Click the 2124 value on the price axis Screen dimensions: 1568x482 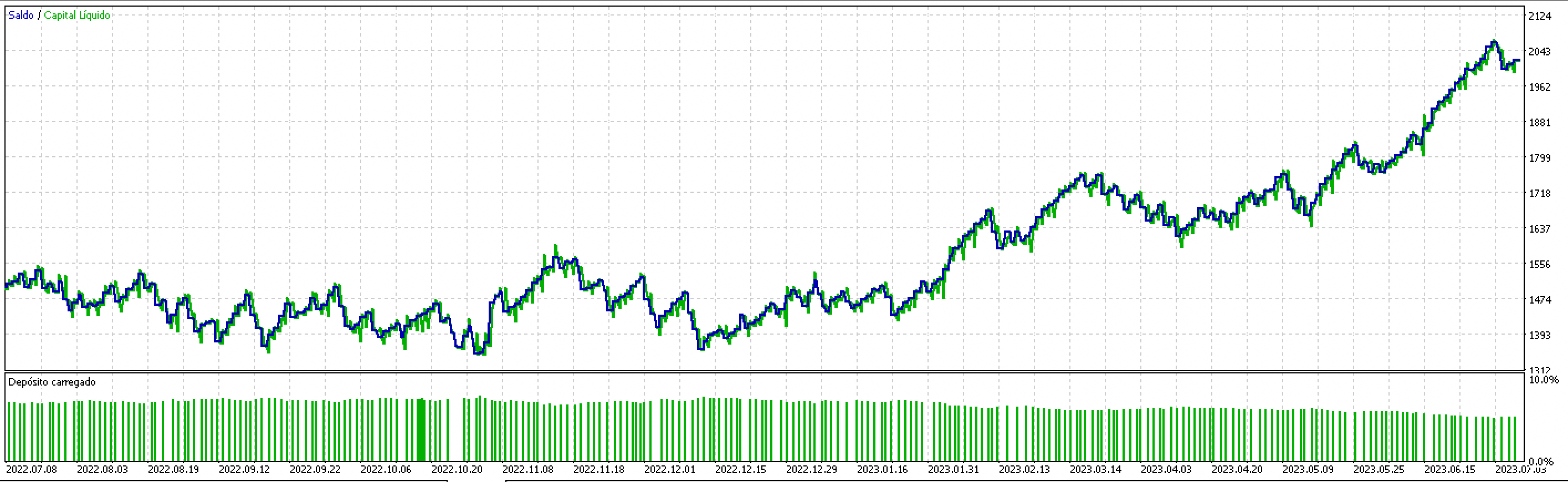click(1540, 17)
